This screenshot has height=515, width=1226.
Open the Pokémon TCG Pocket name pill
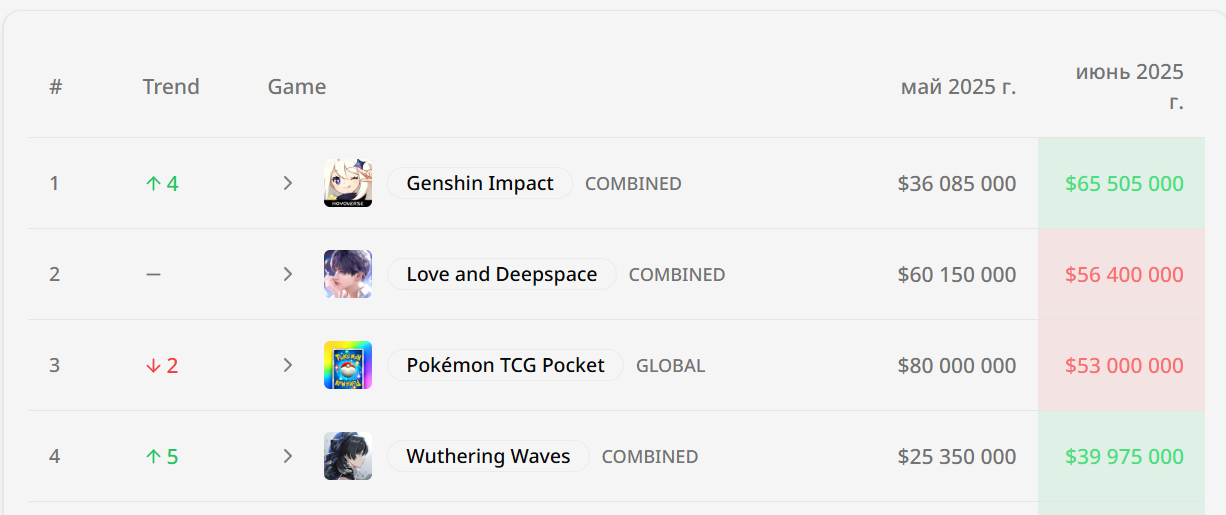pos(505,365)
